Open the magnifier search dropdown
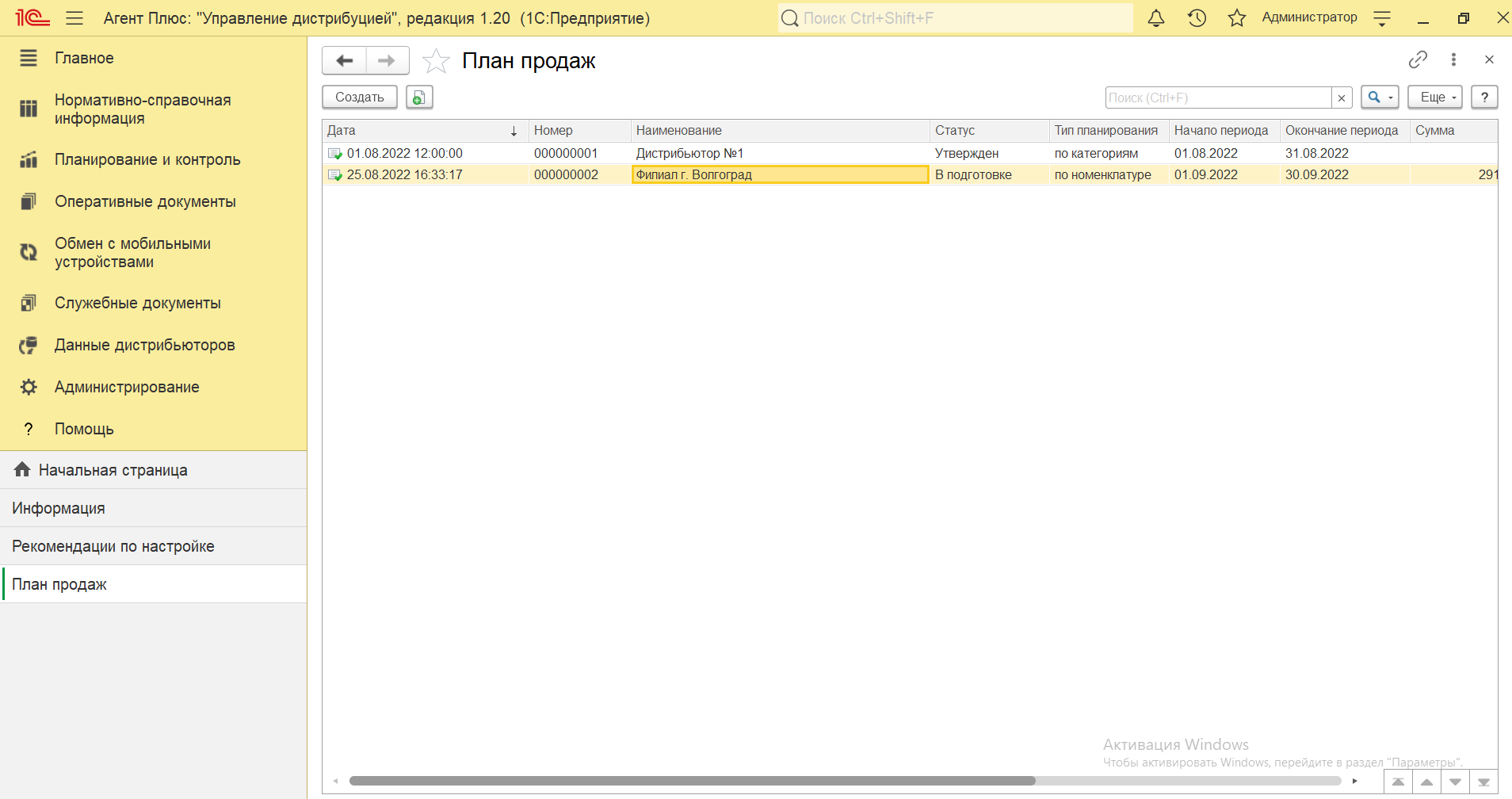The image size is (1512, 799). point(1380,97)
